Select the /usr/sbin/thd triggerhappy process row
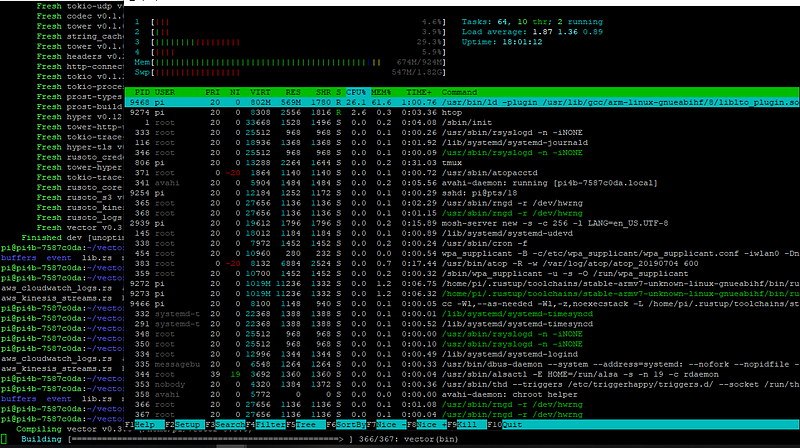Viewport: 800px width, 448px height. pos(462,385)
